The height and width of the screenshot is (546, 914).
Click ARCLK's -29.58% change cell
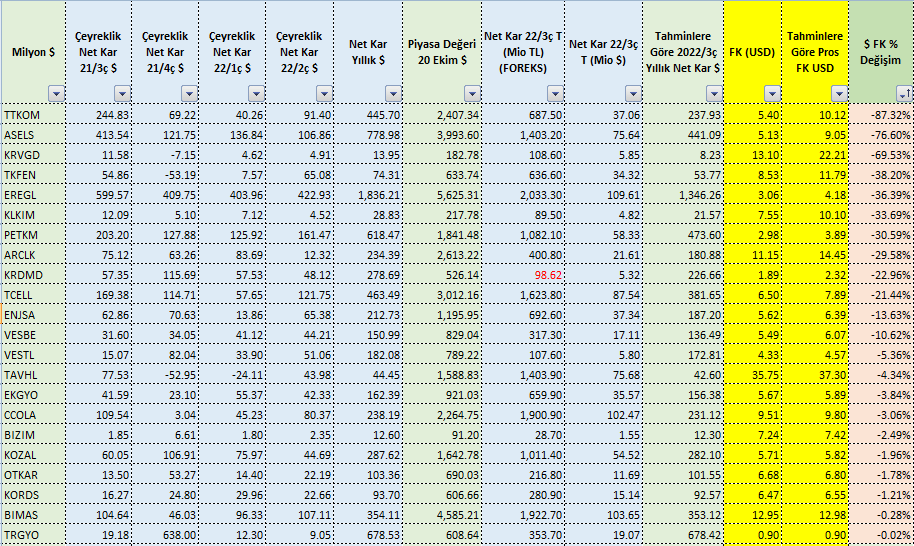881,255
